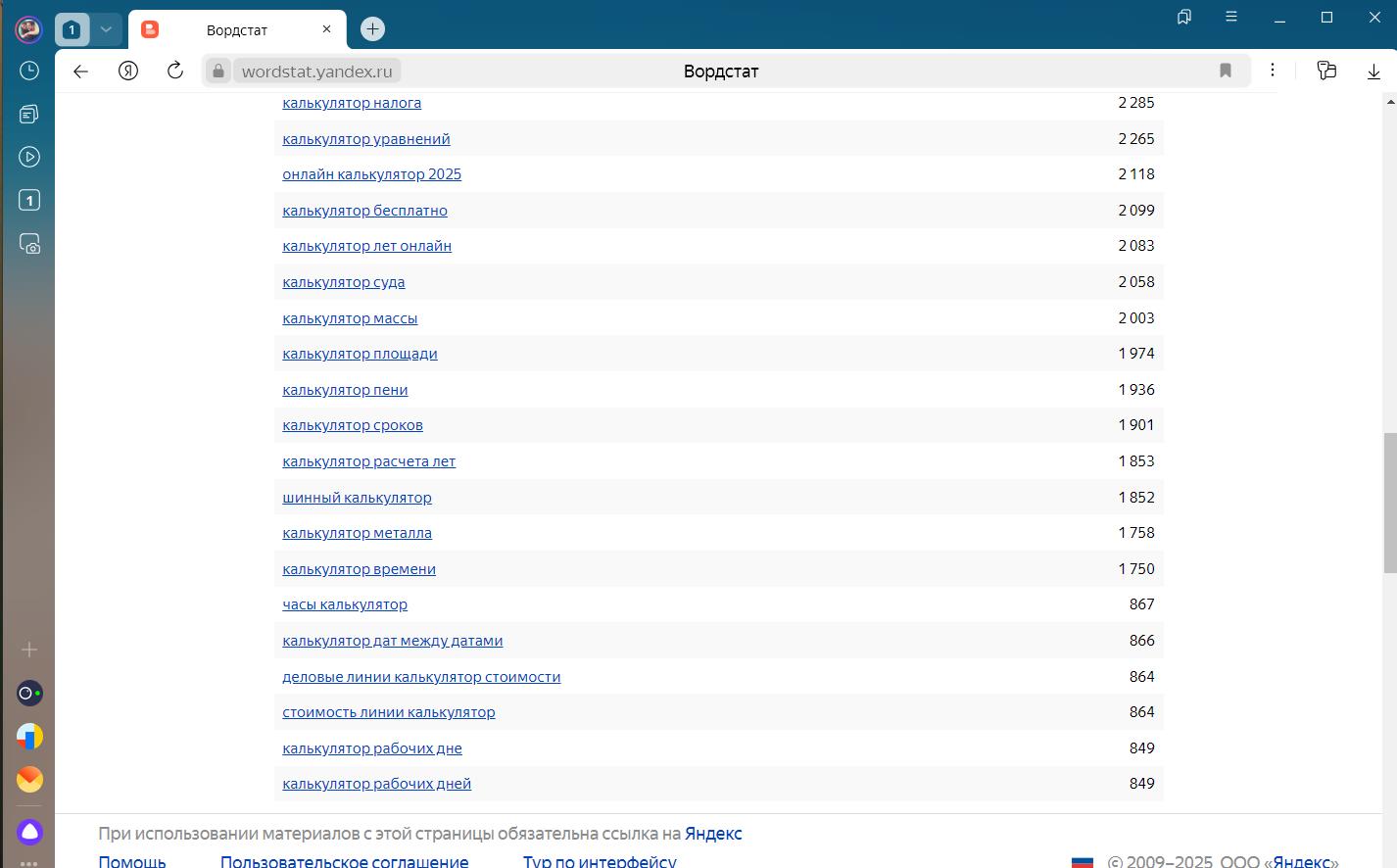Open the link калькулятор металла

click(357, 533)
